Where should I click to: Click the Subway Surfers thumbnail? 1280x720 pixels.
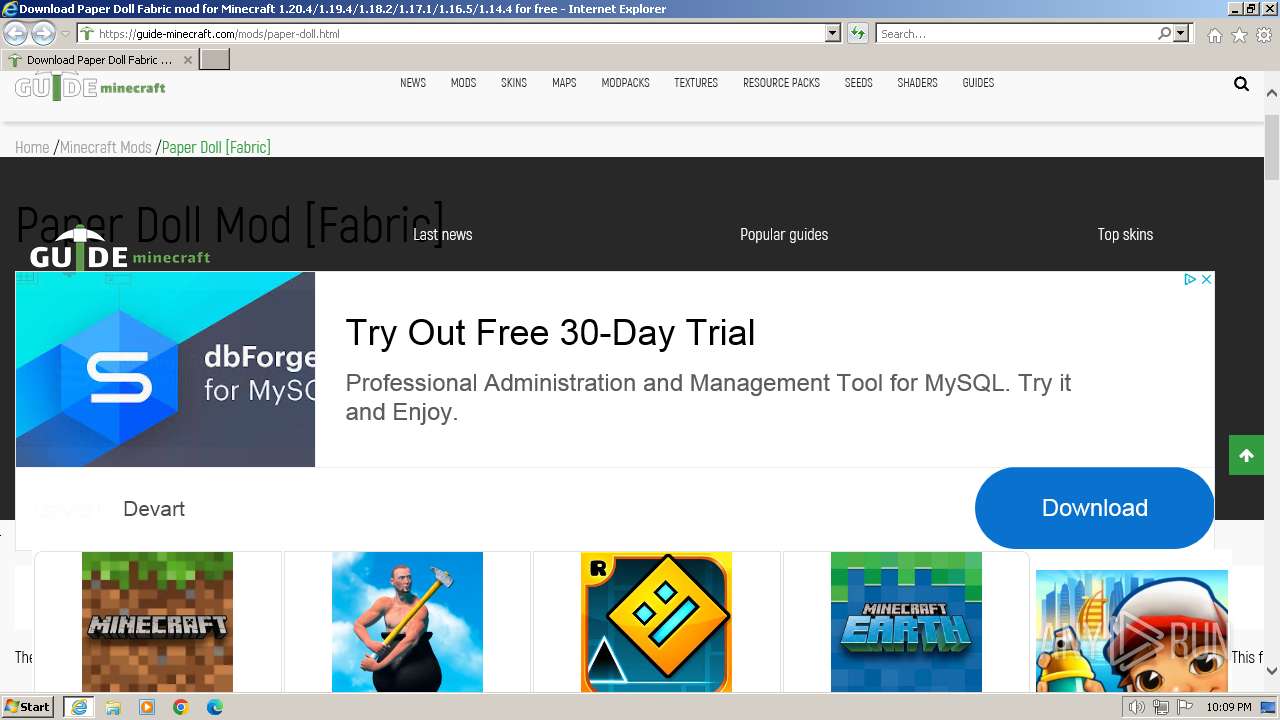pyautogui.click(x=1131, y=631)
